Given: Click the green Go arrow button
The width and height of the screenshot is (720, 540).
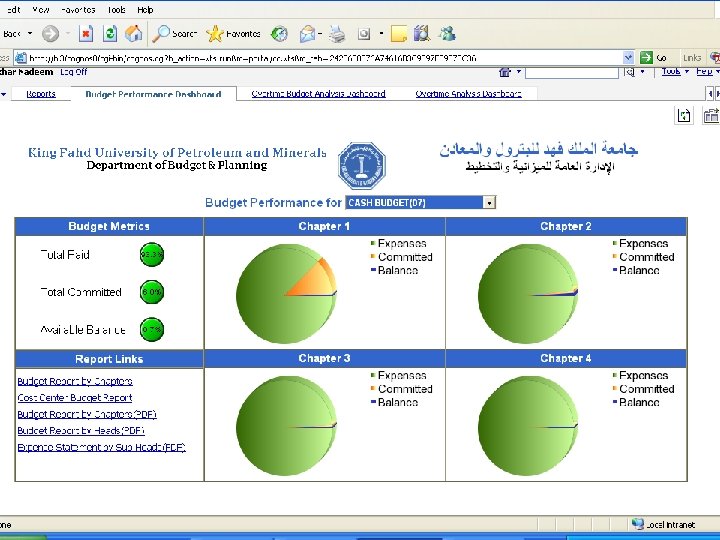Looking at the screenshot, I should click(646, 57).
